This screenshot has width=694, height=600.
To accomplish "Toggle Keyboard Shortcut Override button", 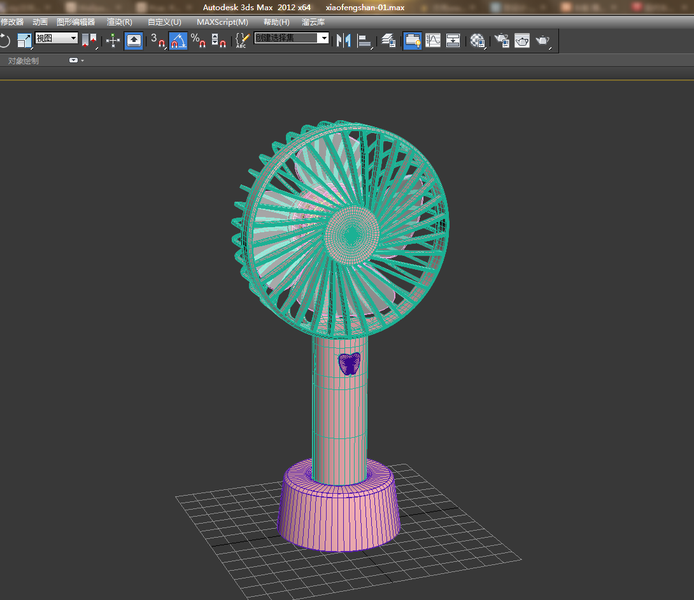I will coord(134,40).
